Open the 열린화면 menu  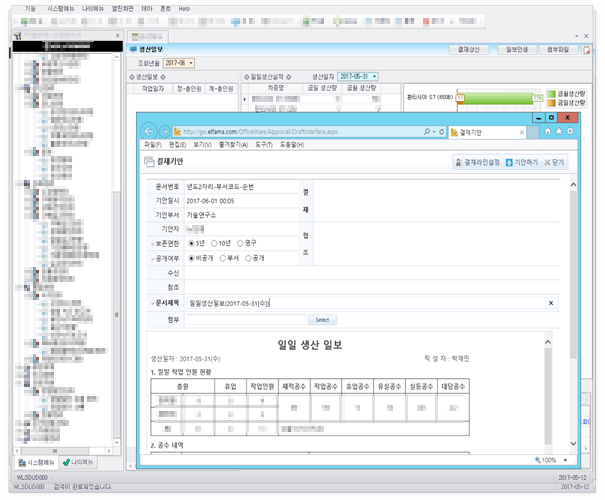click(122, 8)
